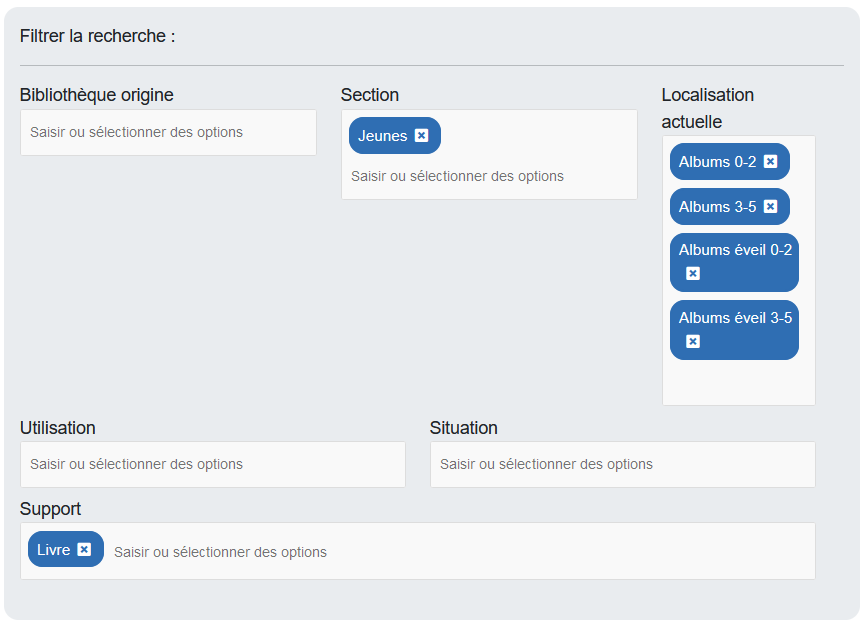Open the Utilisation options selector
This screenshot has width=866, height=627.
(212, 464)
